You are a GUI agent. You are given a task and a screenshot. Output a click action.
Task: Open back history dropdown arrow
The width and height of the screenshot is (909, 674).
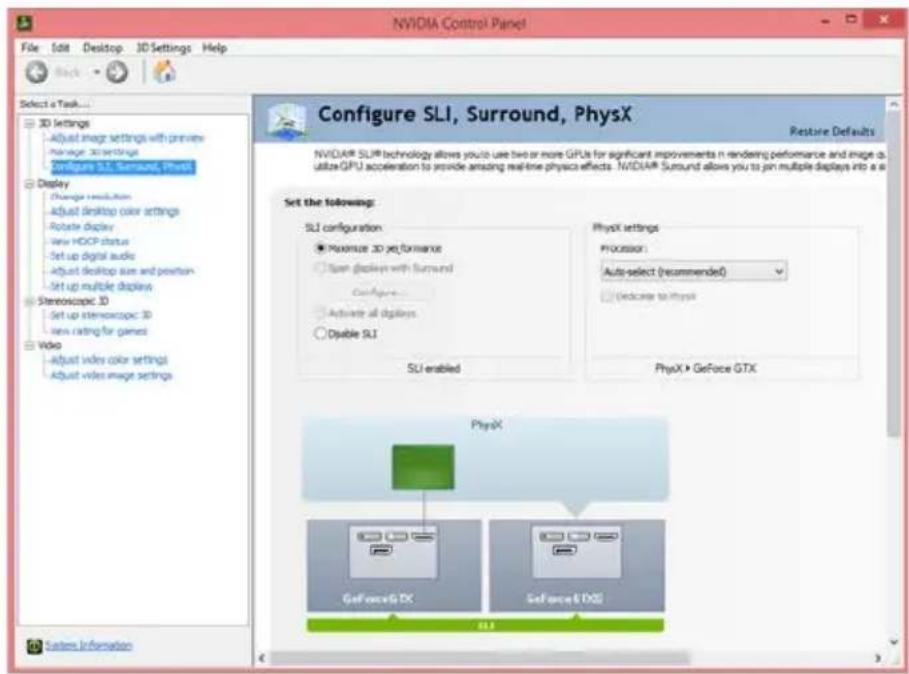[x=97, y=72]
